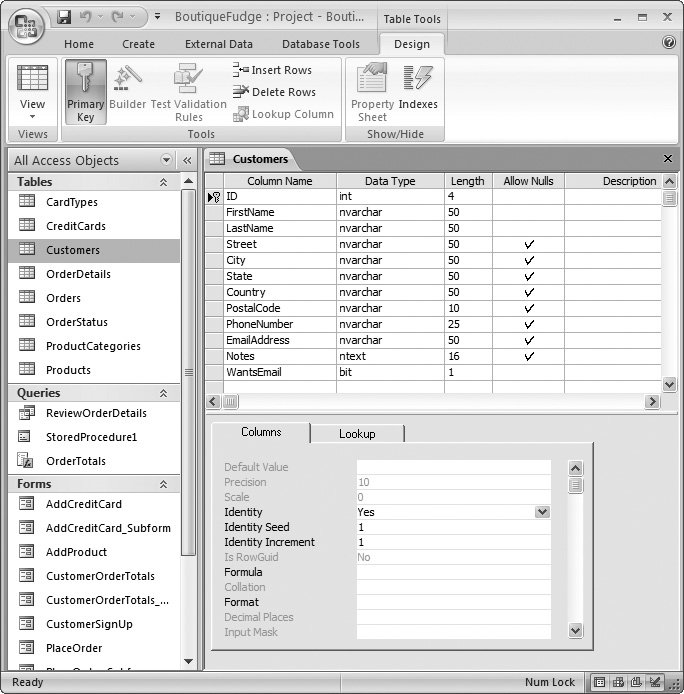Open the Help question mark icon
This screenshot has height=694, width=684.
coord(669,43)
